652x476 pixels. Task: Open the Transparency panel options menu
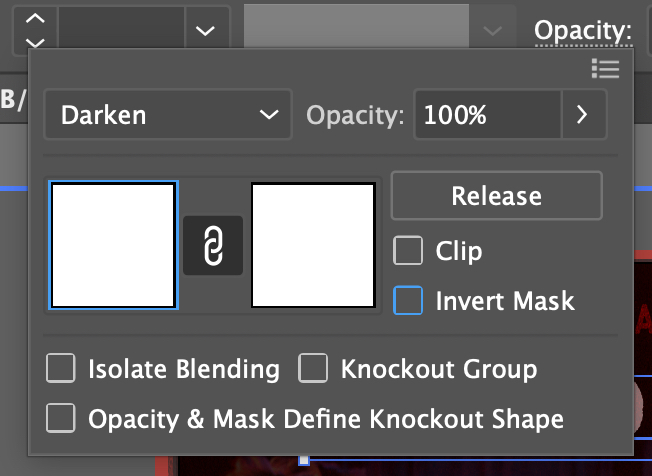coord(605,68)
